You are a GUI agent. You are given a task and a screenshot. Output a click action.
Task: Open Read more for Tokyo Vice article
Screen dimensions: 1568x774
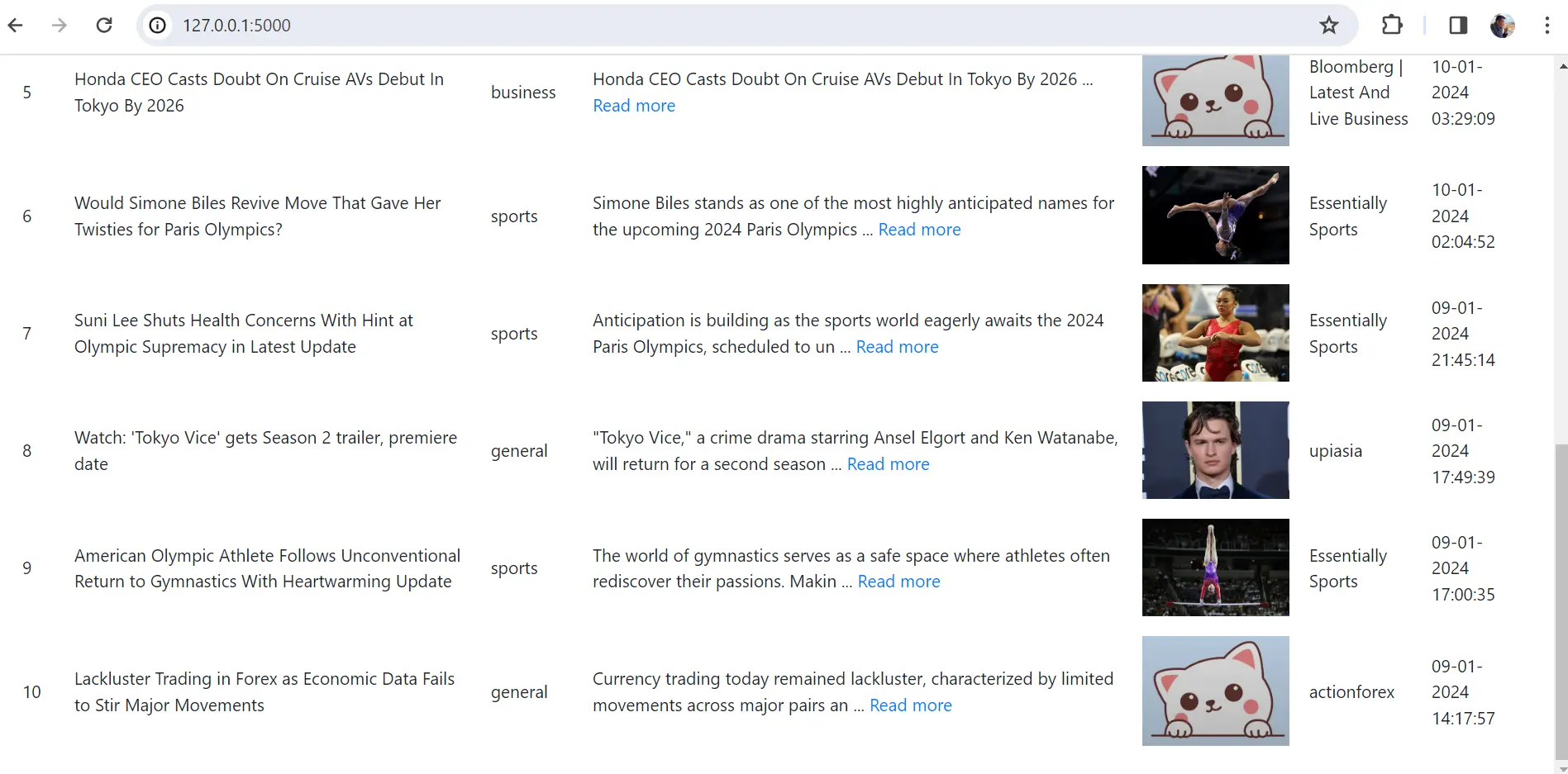888,464
